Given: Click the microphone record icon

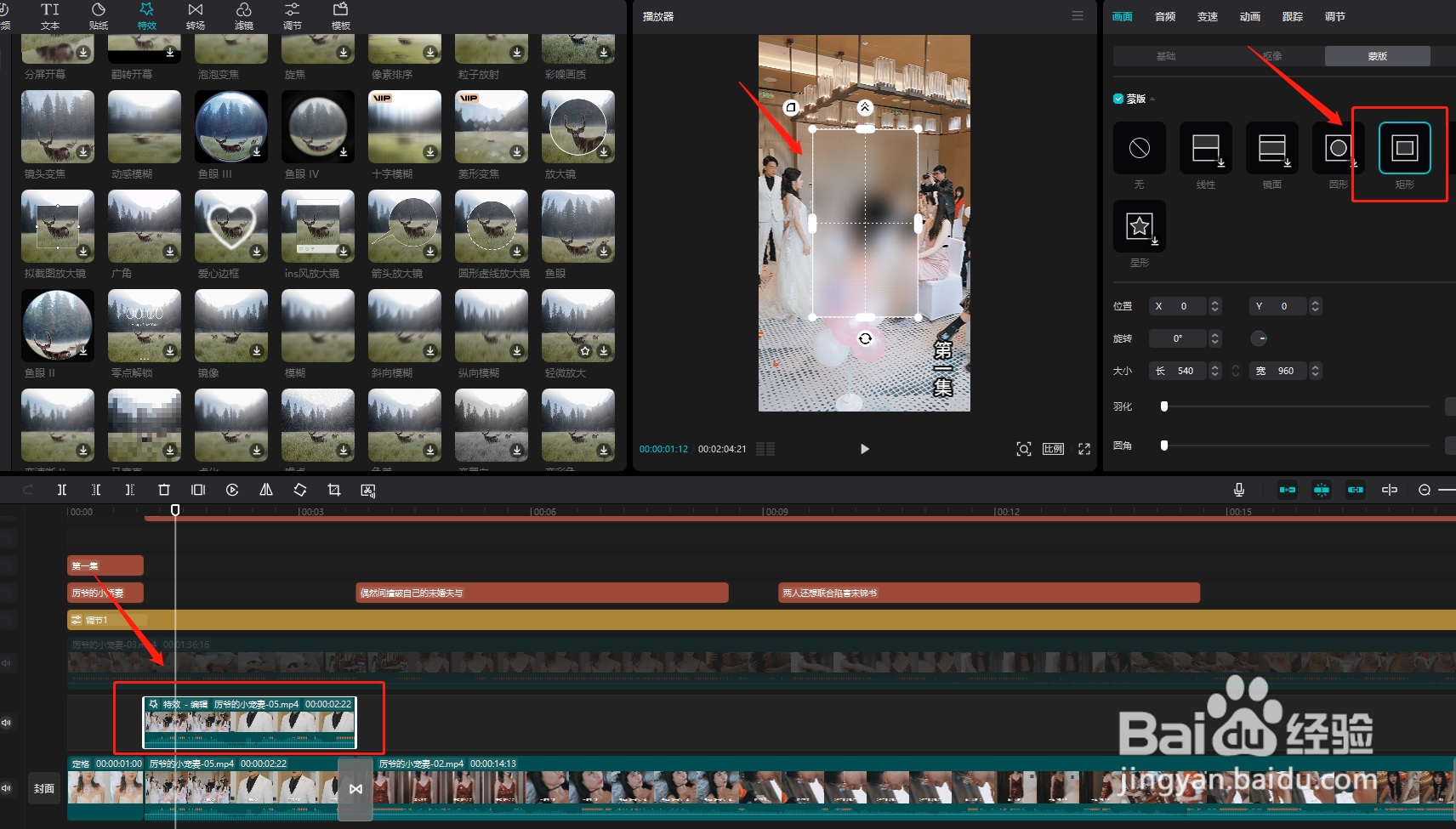Looking at the screenshot, I should coord(1239,490).
